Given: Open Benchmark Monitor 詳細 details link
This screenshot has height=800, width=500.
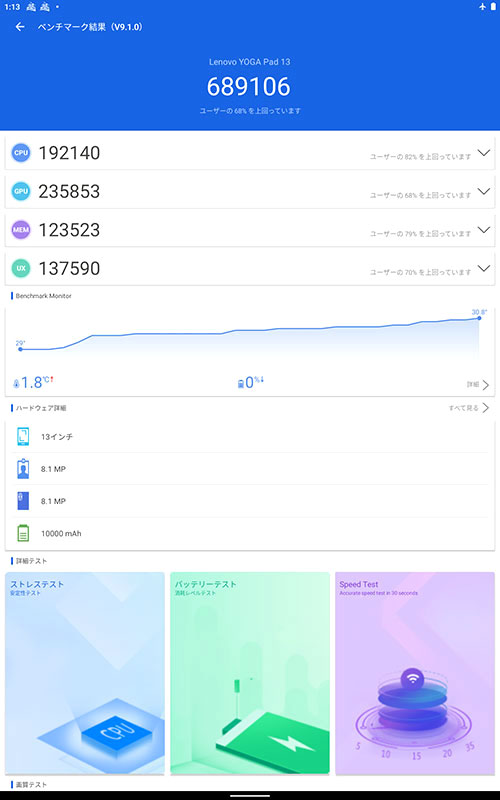Looking at the screenshot, I should click(x=478, y=385).
